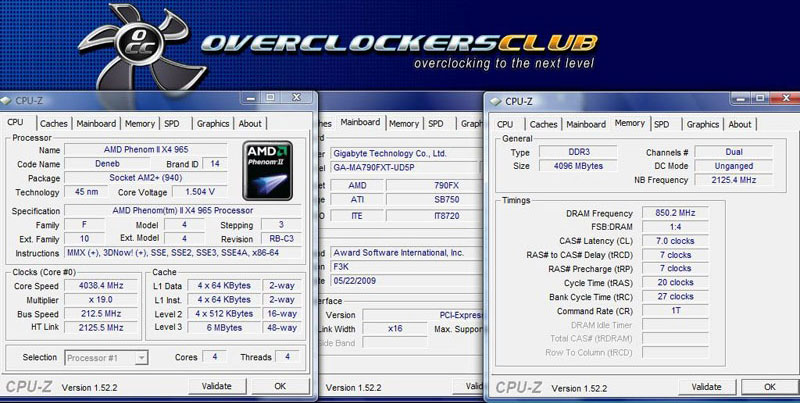
Task: Click CAS# Latency value 7.0 clocks
Action: (676, 241)
